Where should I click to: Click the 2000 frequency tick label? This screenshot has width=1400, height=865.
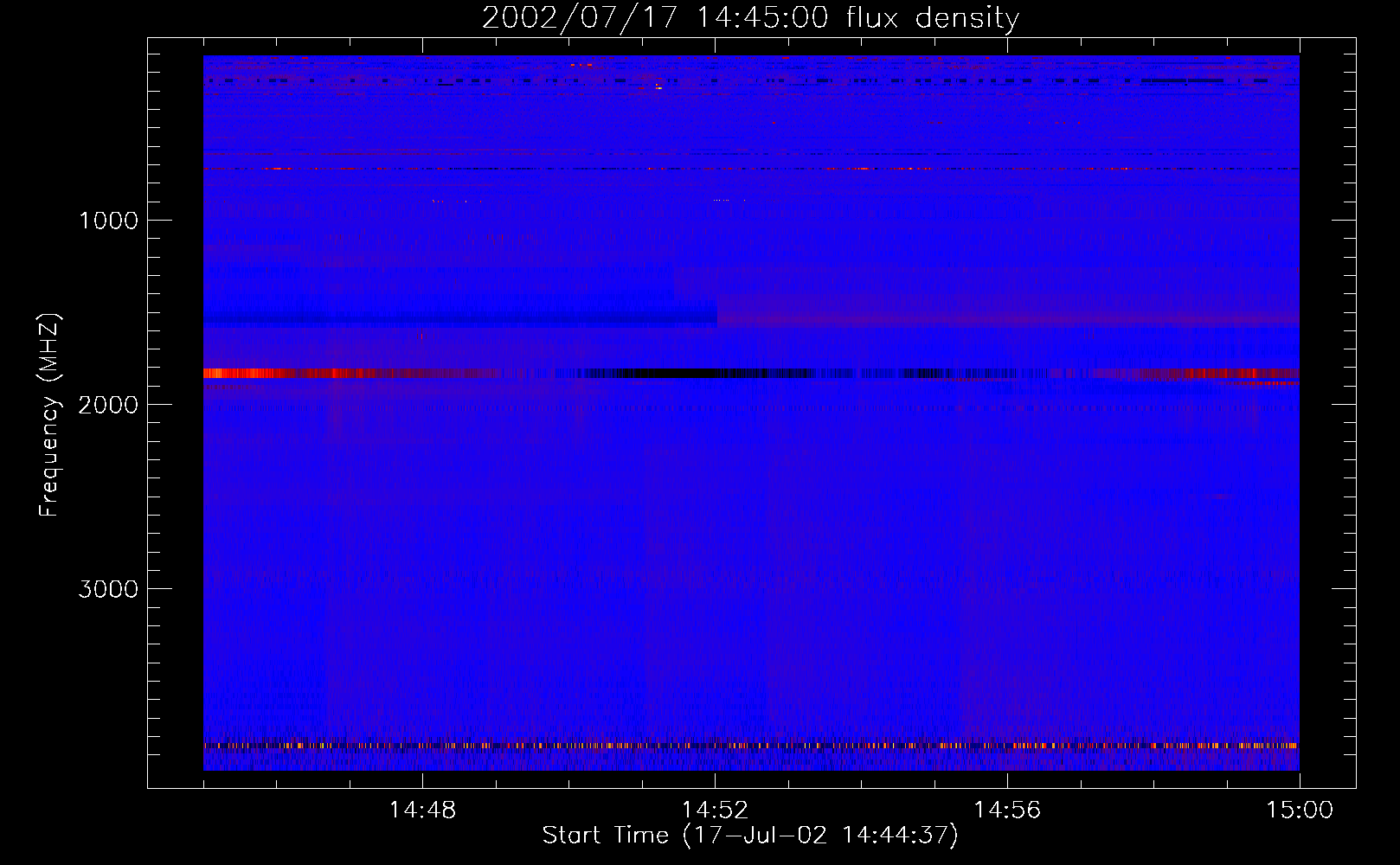[x=108, y=405]
